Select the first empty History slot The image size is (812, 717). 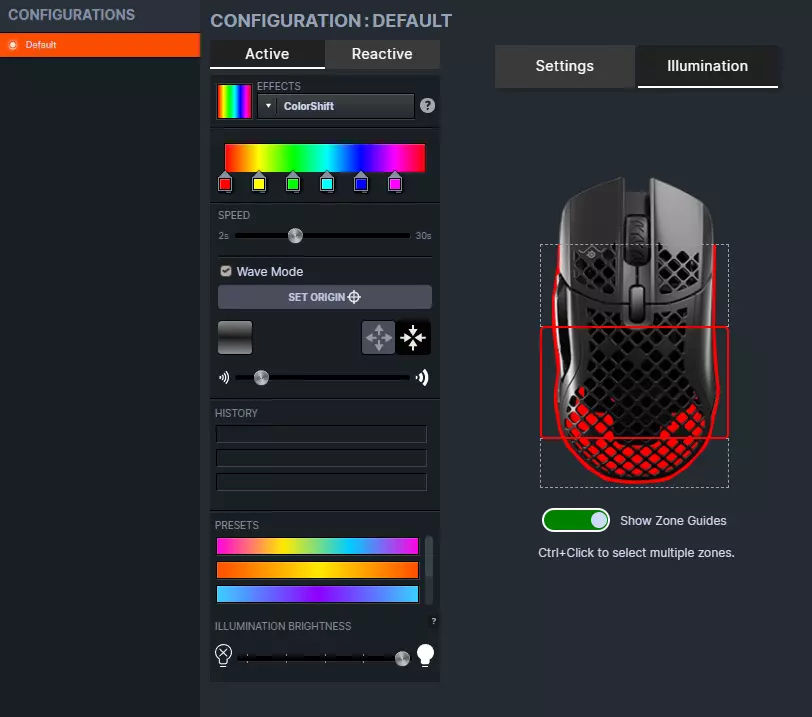tap(321, 434)
